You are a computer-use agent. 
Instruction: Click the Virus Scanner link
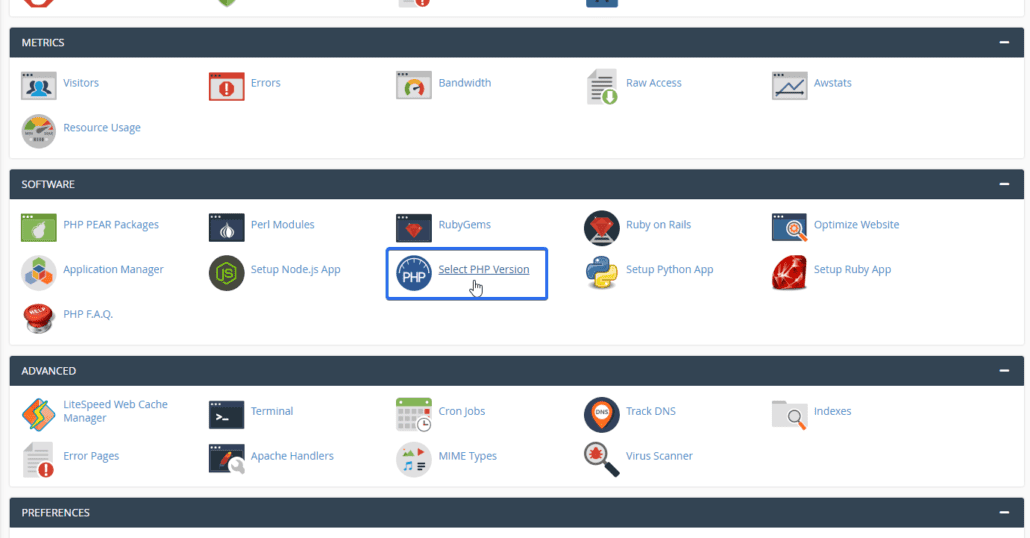pyautogui.click(x=659, y=456)
